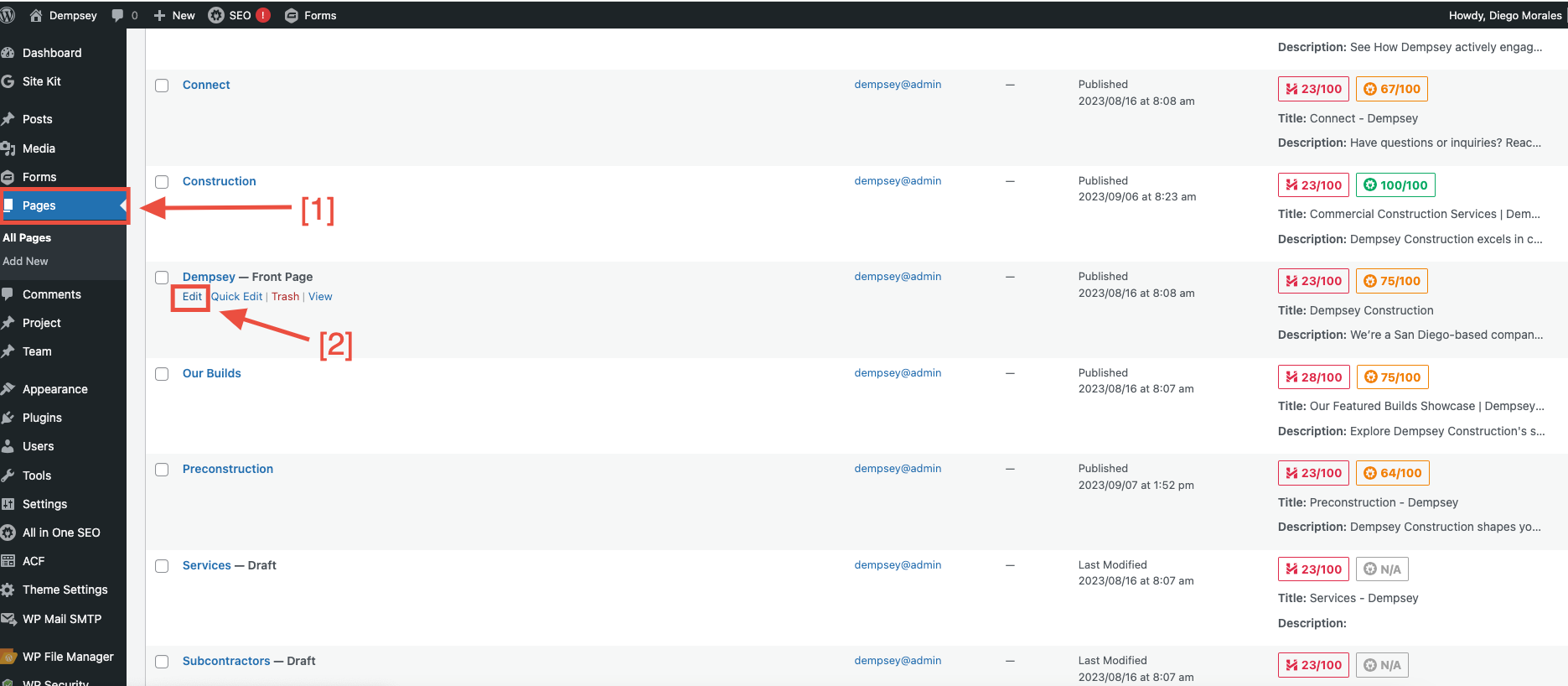Open the comments bubble in admin bar
This screenshot has height=686, width=1568.
pyautogui.click(x=117, y=15)
